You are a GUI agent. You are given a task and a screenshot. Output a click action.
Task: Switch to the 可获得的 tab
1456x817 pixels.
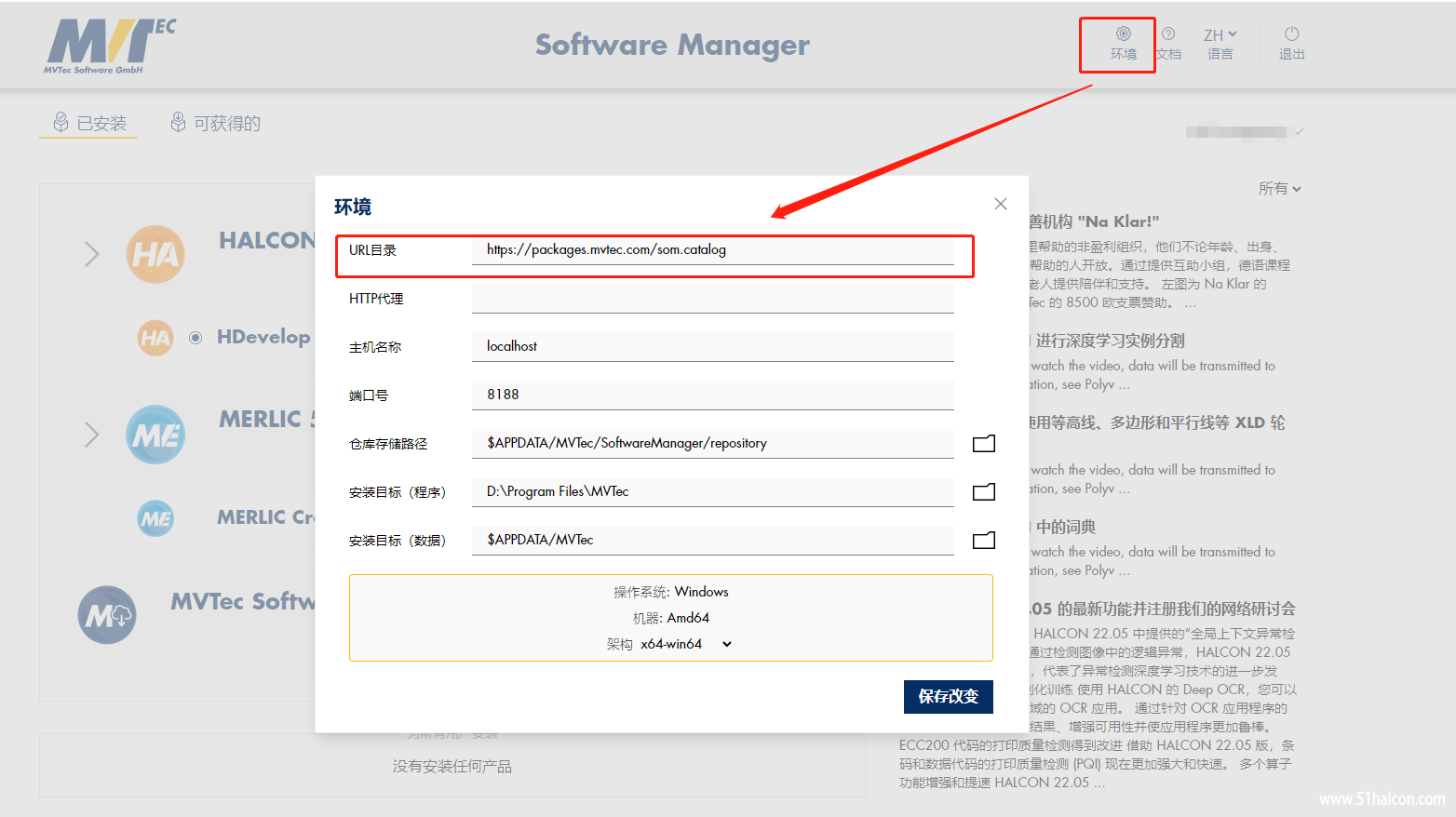215,123
